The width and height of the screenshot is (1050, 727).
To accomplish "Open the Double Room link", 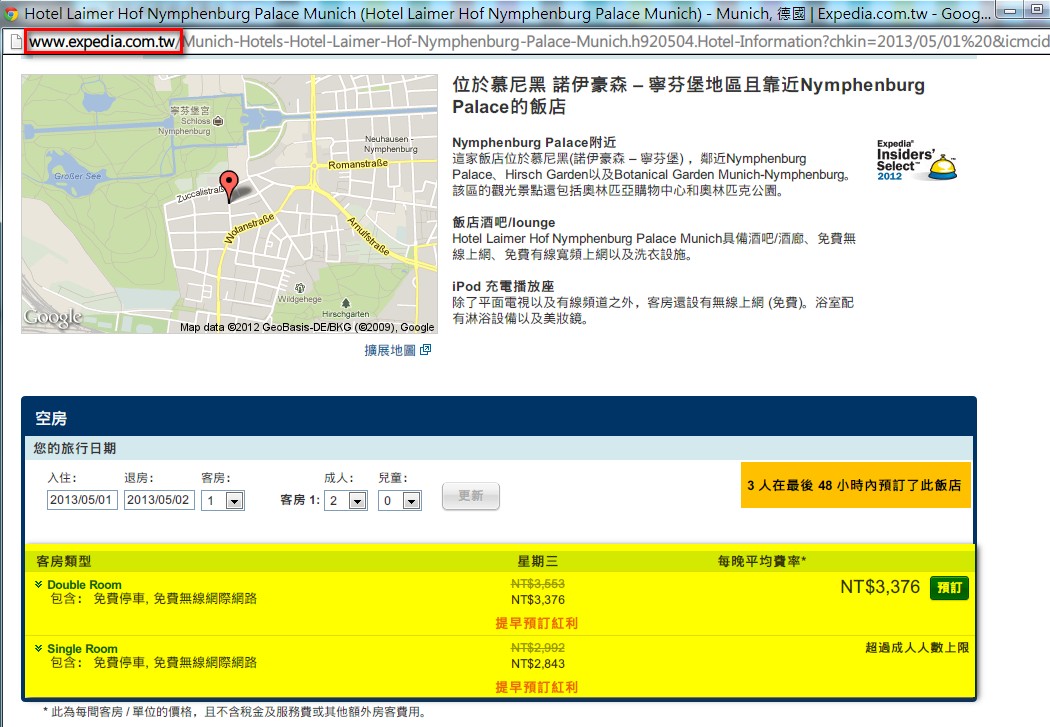I will pos(84,584).
